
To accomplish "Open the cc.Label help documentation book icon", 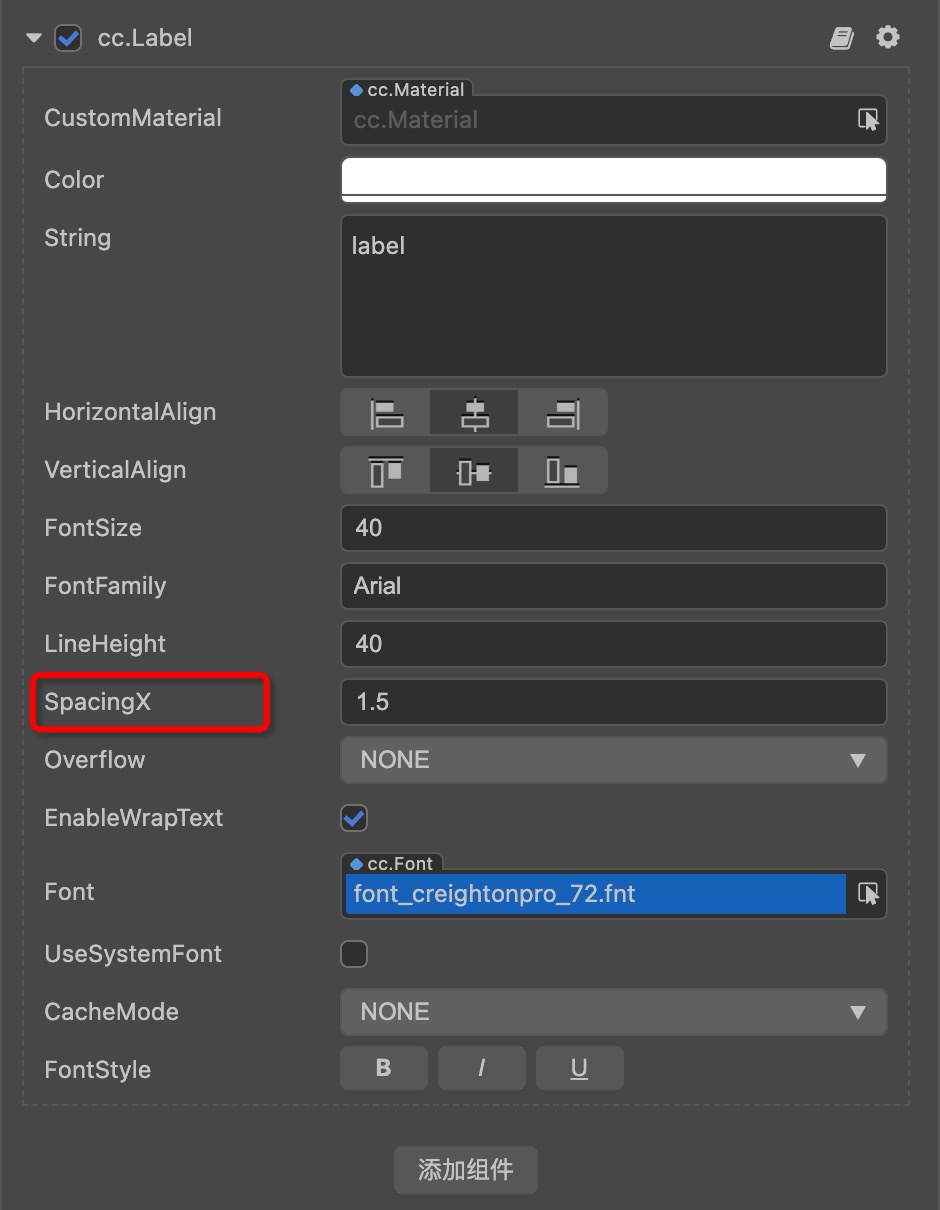I will (841, 39).
